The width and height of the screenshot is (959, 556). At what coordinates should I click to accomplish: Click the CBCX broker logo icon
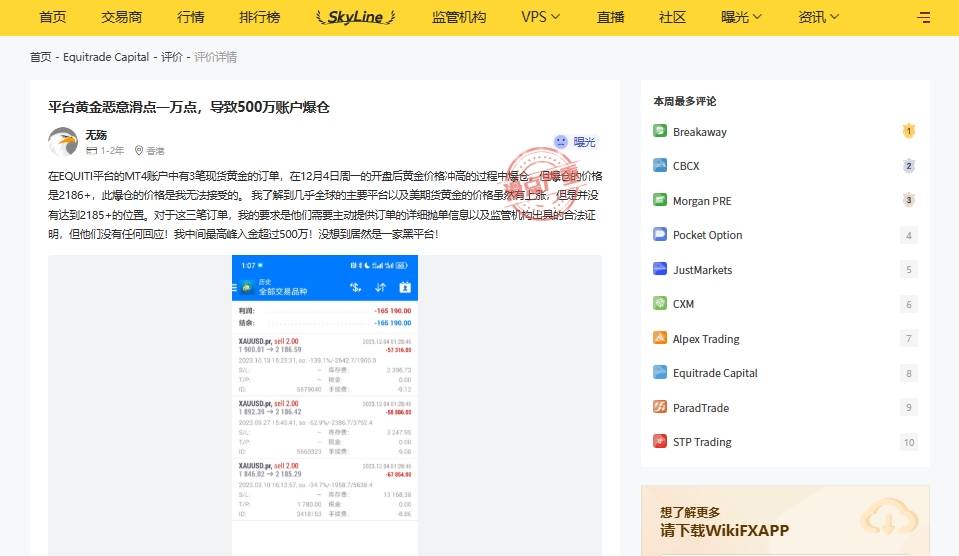point(660,165)
